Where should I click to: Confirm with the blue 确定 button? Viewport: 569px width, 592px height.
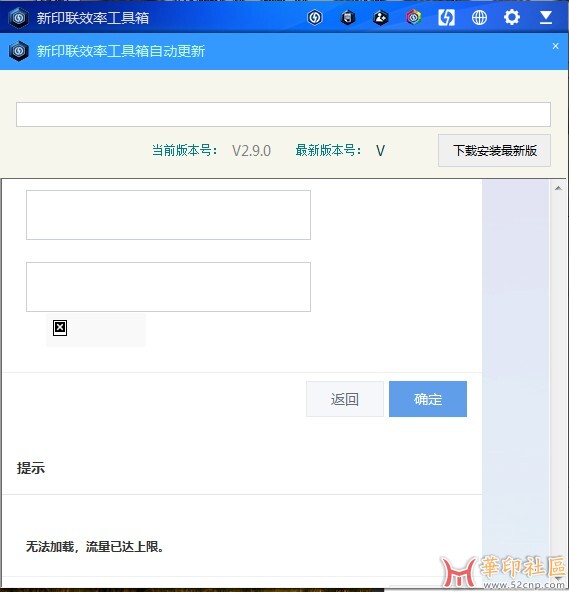click(x=428, y=399)
